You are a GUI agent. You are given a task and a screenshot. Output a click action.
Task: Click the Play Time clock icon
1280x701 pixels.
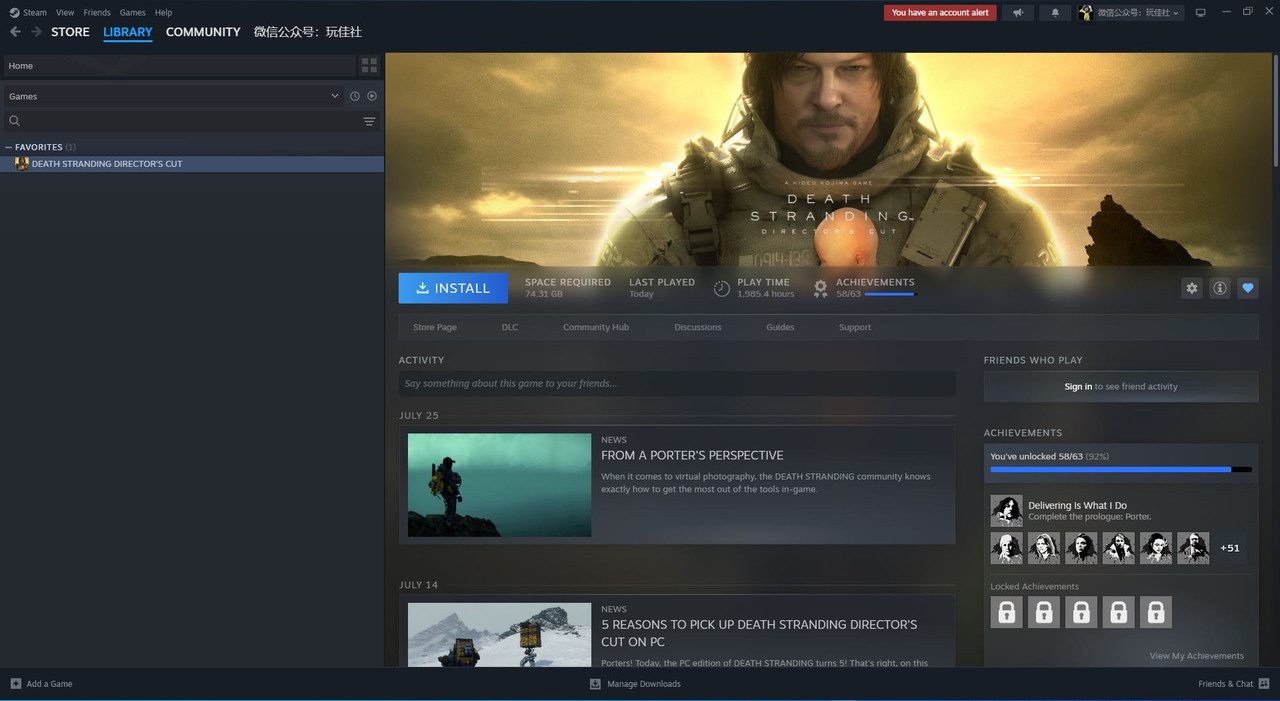coord(721,289)
